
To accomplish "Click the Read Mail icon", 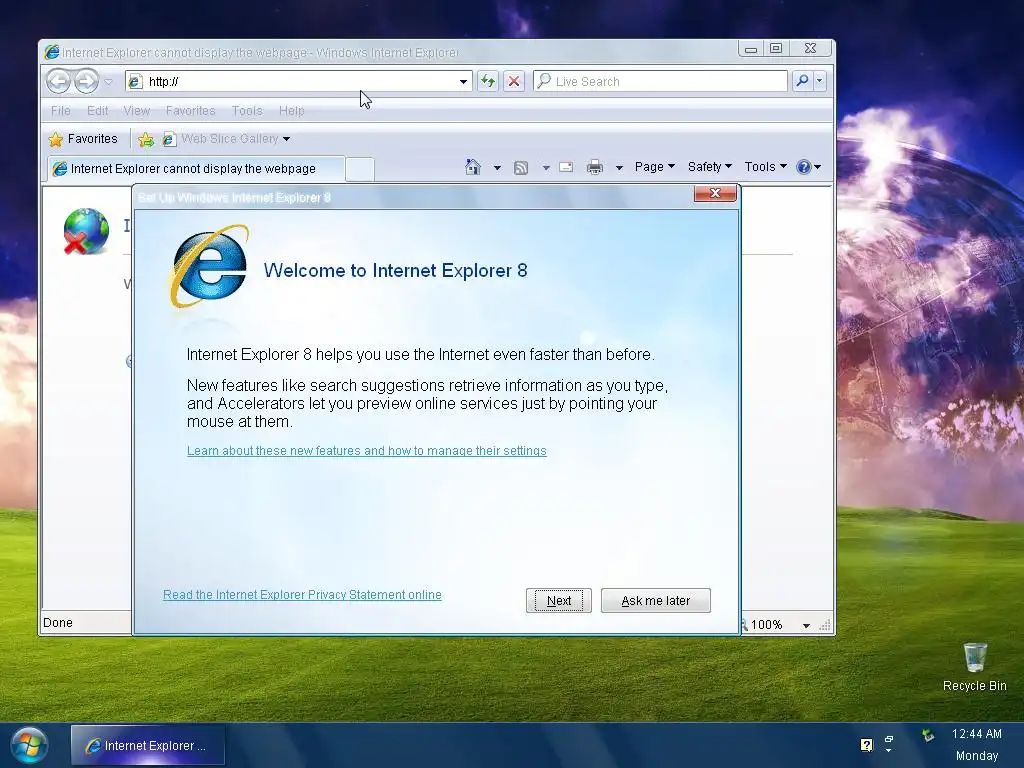I will tap(566, 168).
